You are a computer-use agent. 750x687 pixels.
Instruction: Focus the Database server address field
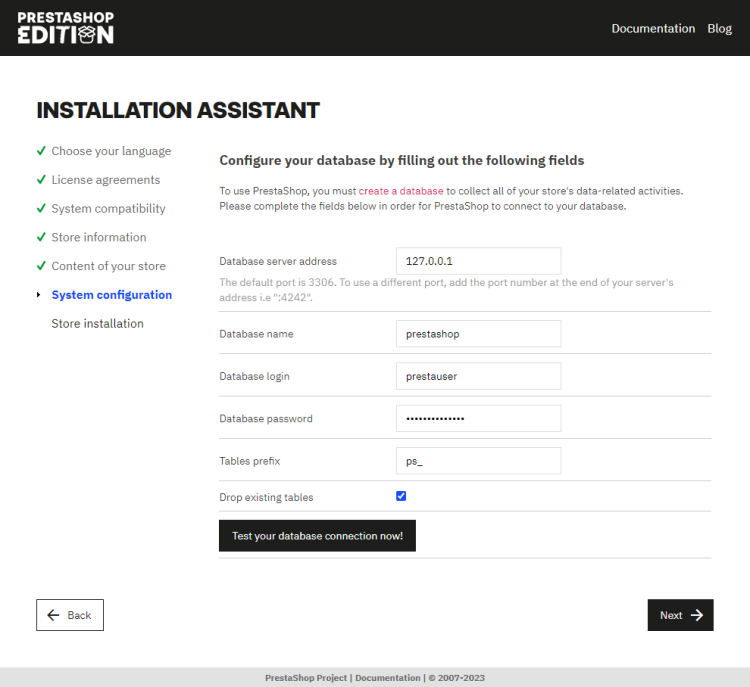pyautogui.click(x=478, y=261)
